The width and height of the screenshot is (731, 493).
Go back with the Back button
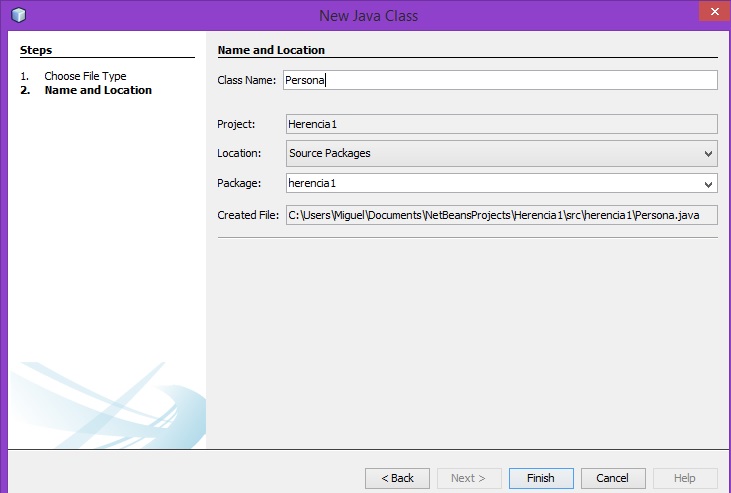(397, 478)
